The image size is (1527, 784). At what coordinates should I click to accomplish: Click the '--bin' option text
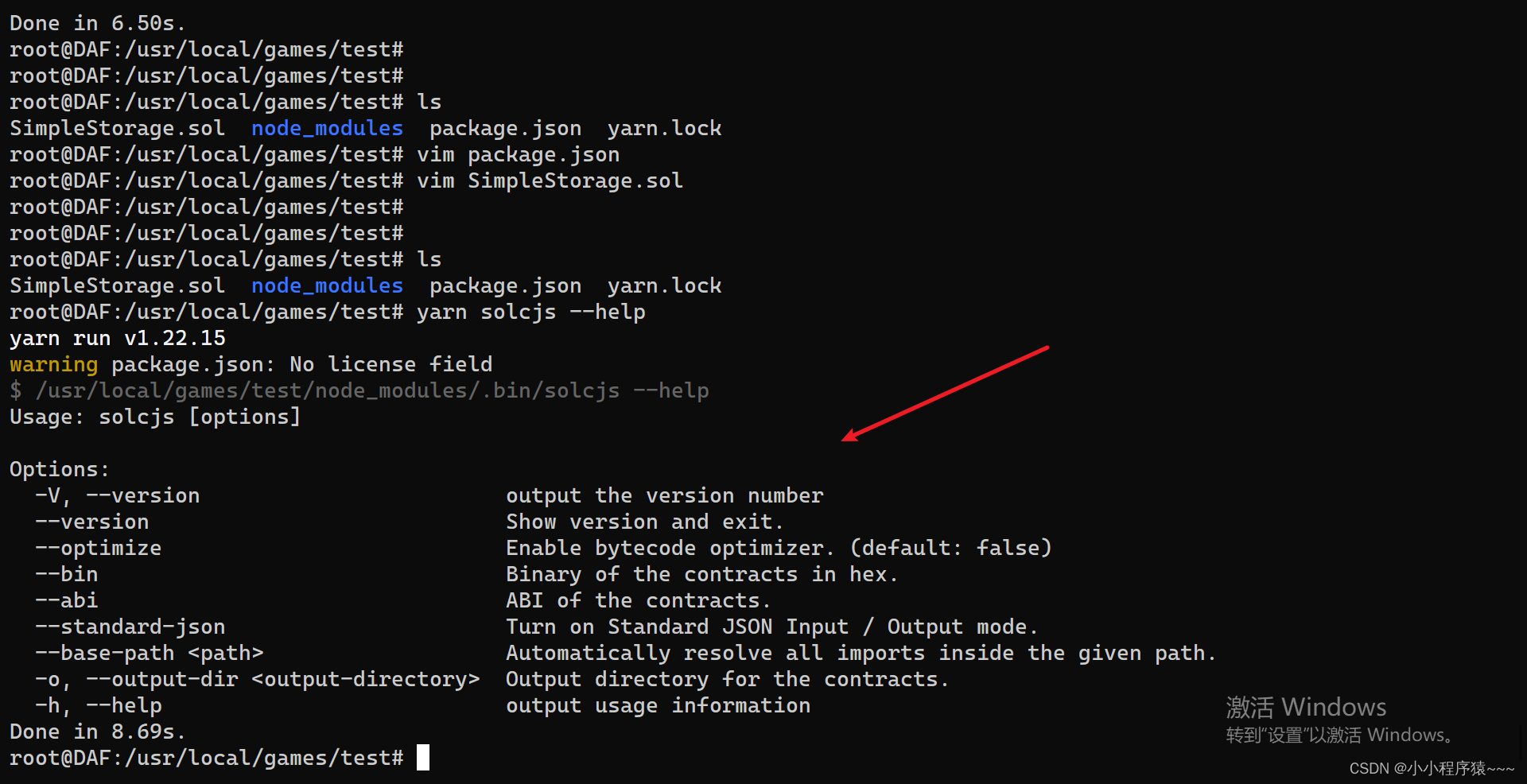pos(66,574)
